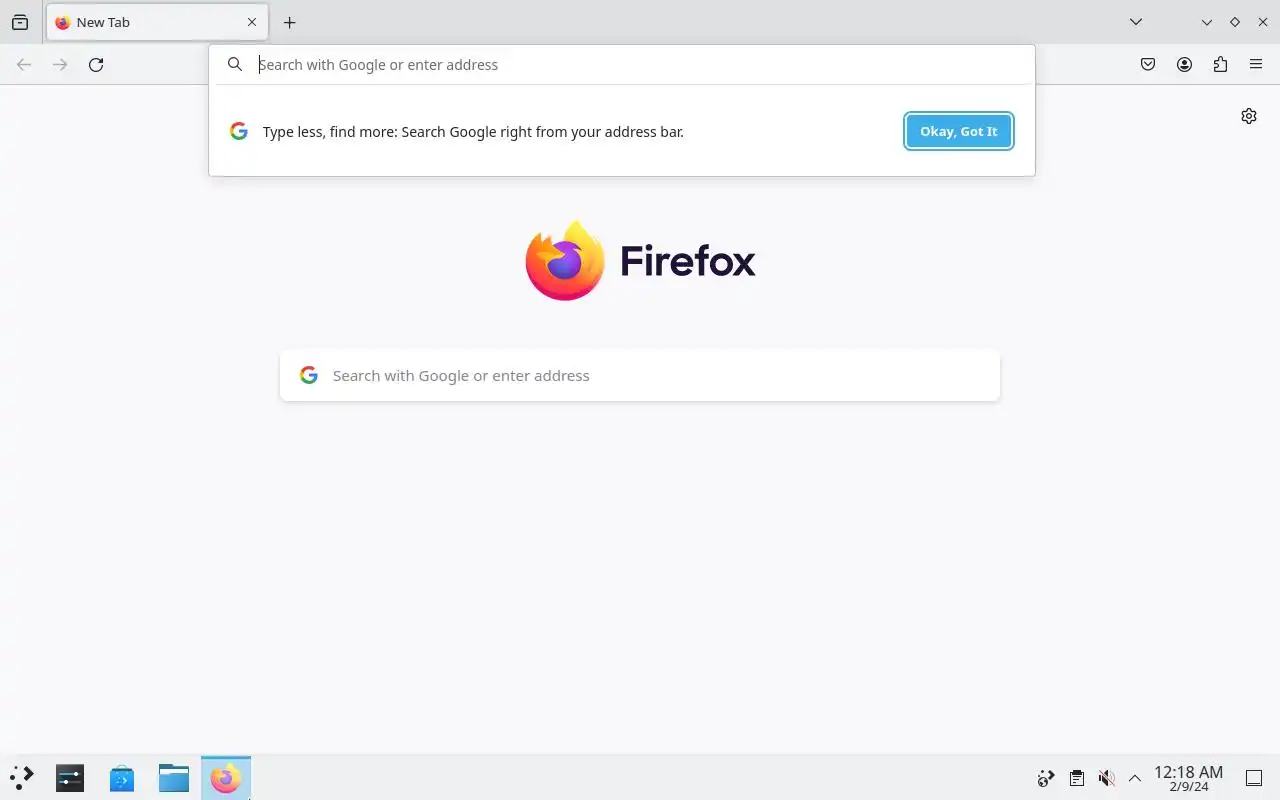
Task: Click the Firefox logo on page
Action: pyautogui.click(x=640, y=261)
